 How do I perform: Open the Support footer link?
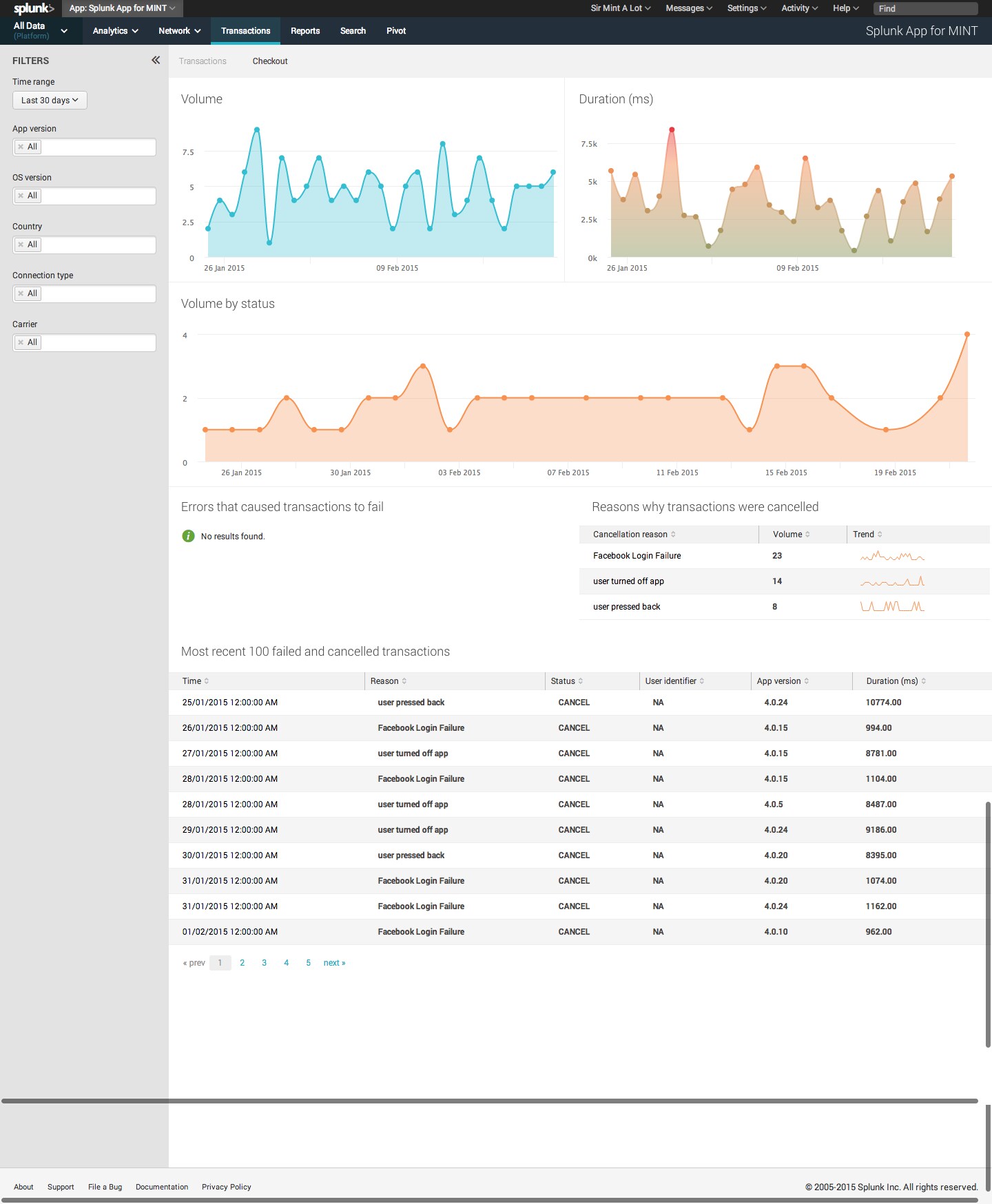[61, 1187]
